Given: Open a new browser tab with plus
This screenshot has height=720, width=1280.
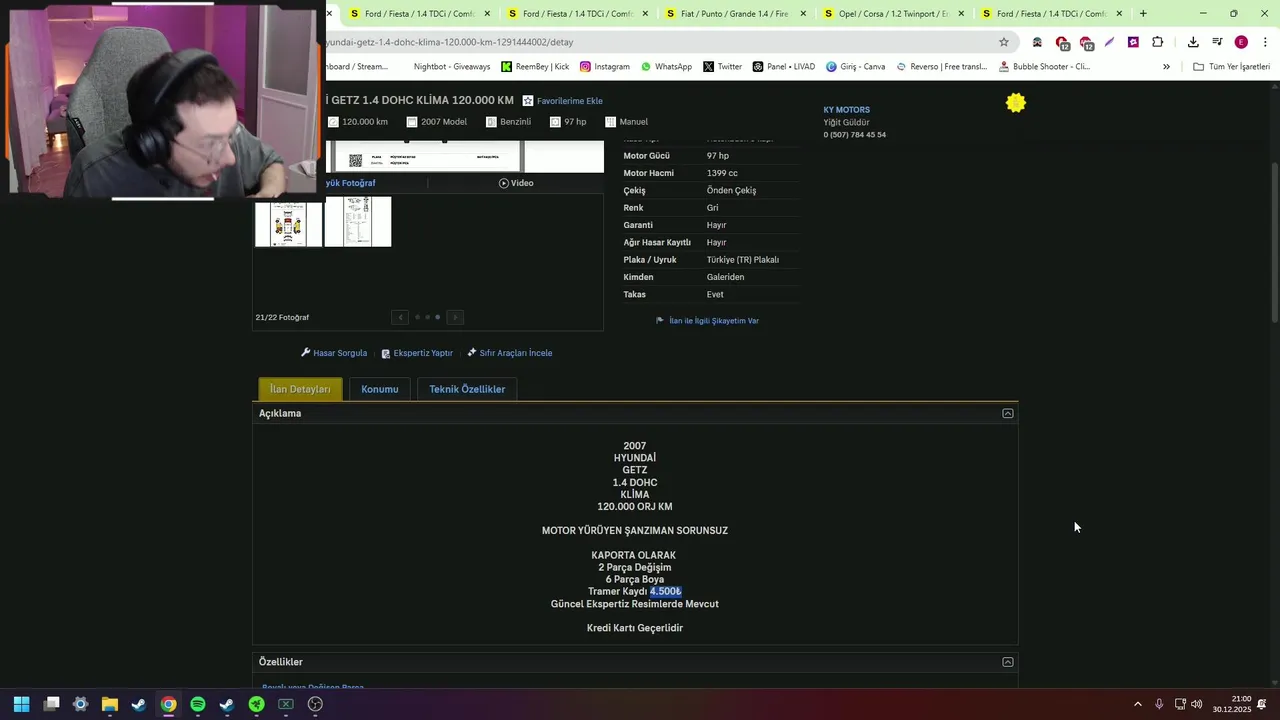Looking at the screenshot, I should pos(1143,14).
